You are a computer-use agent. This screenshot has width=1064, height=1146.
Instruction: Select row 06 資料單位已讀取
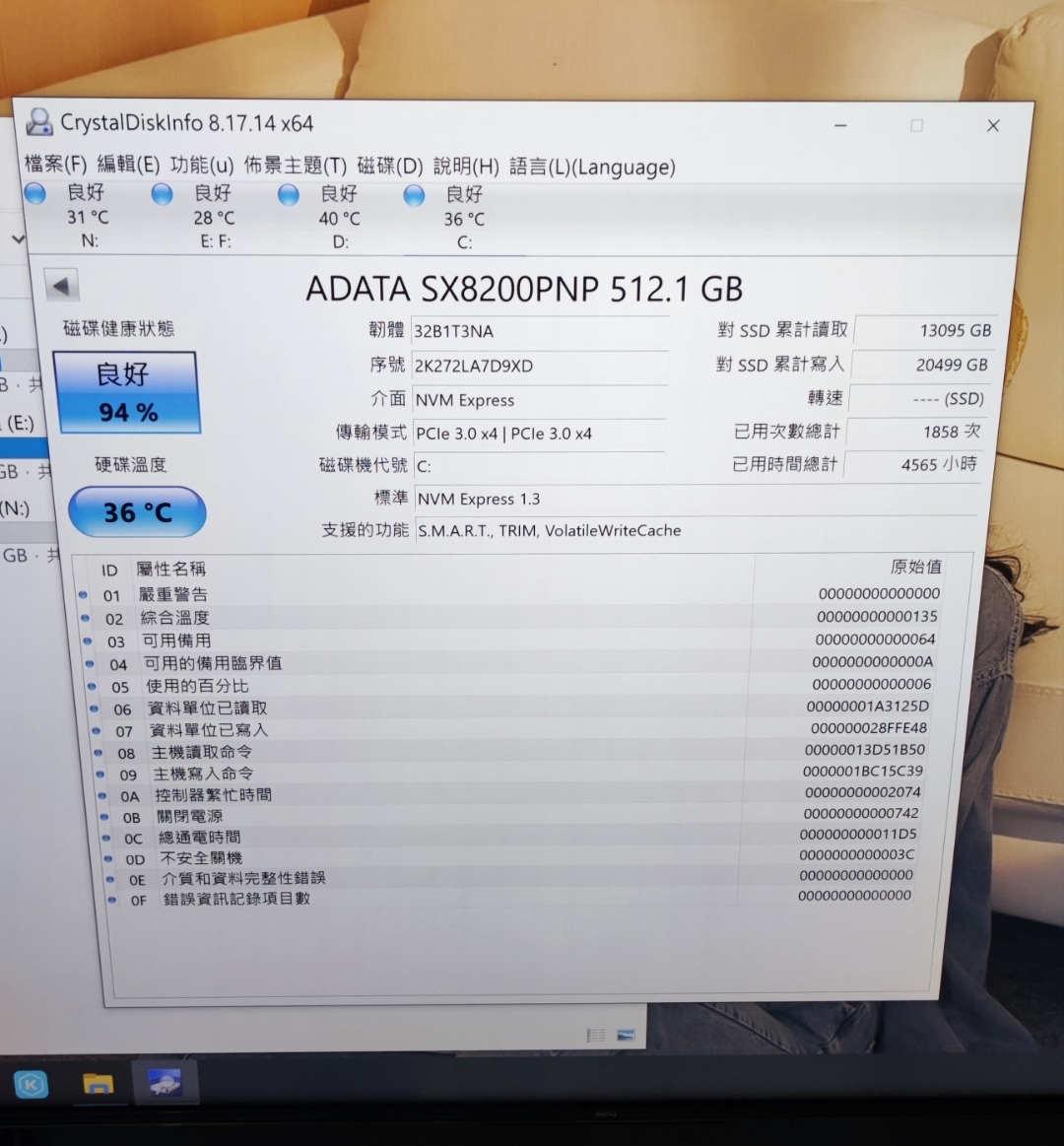(x=511, y=708)
